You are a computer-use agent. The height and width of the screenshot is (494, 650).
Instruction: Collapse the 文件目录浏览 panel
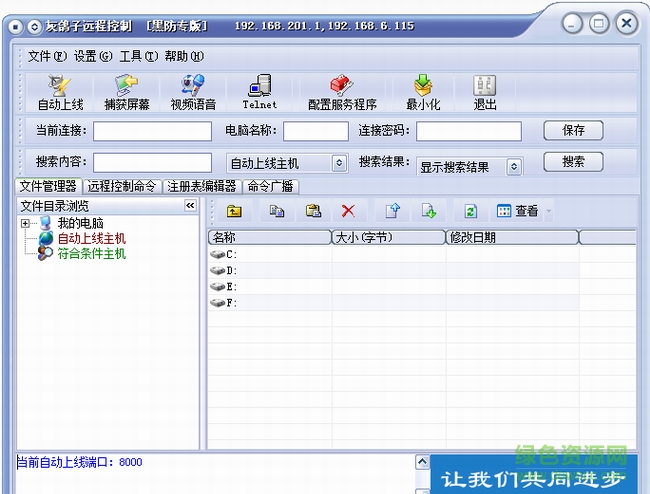[190, 205]
